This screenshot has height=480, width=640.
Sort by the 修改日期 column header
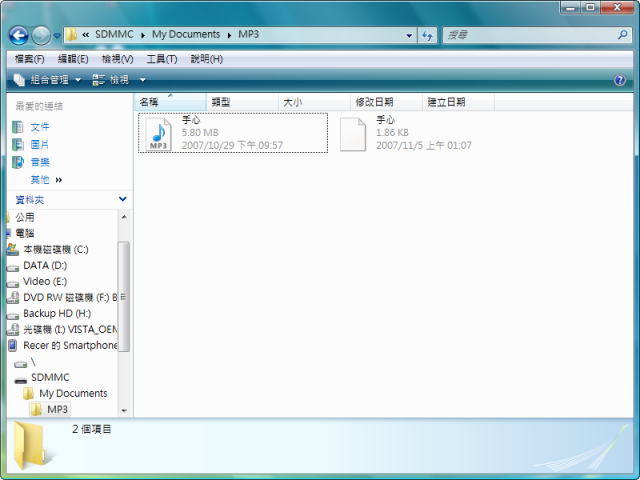click(386, 102)
